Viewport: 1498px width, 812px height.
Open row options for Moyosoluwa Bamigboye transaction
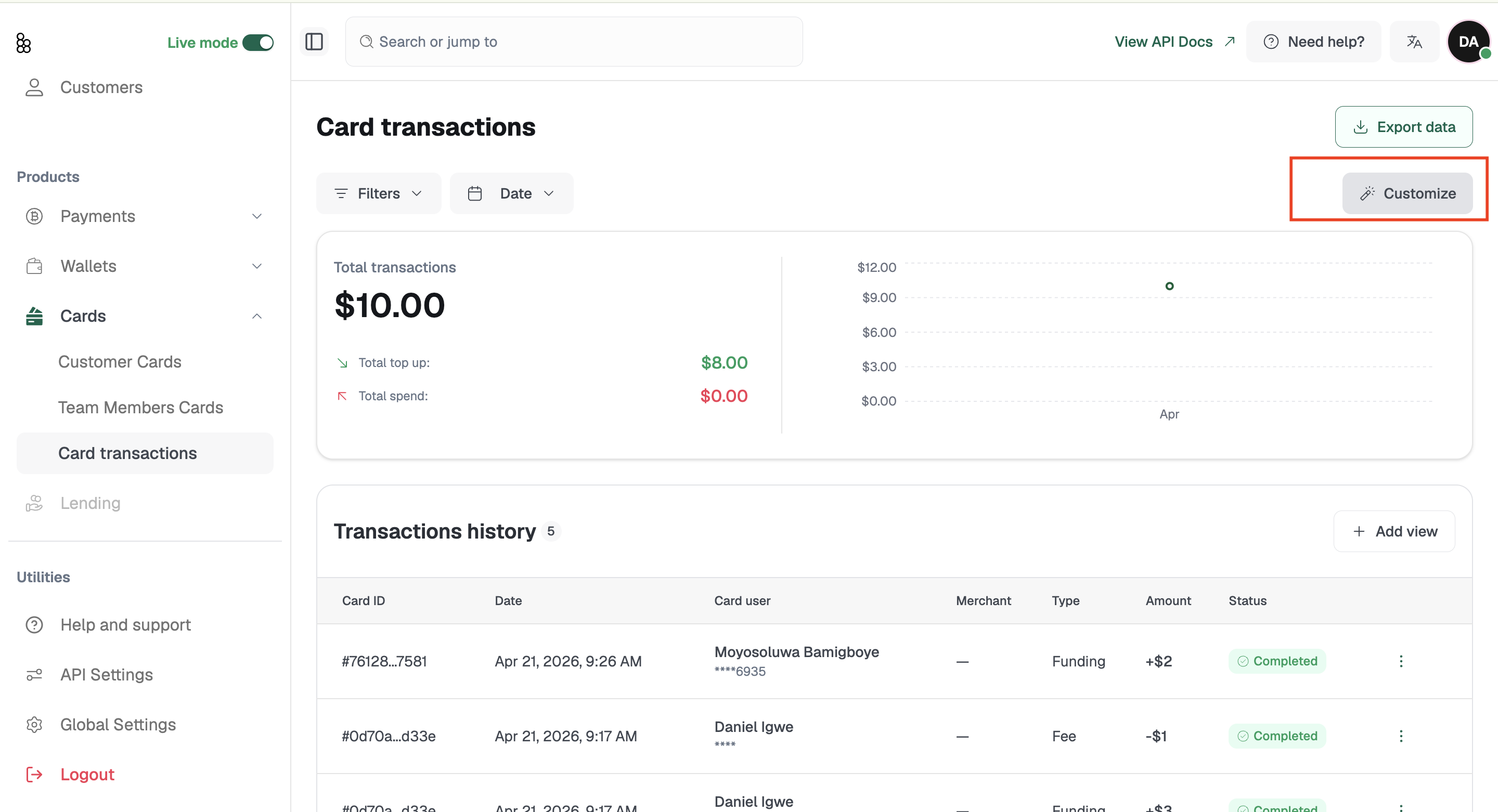click(x=1401, y=661)
